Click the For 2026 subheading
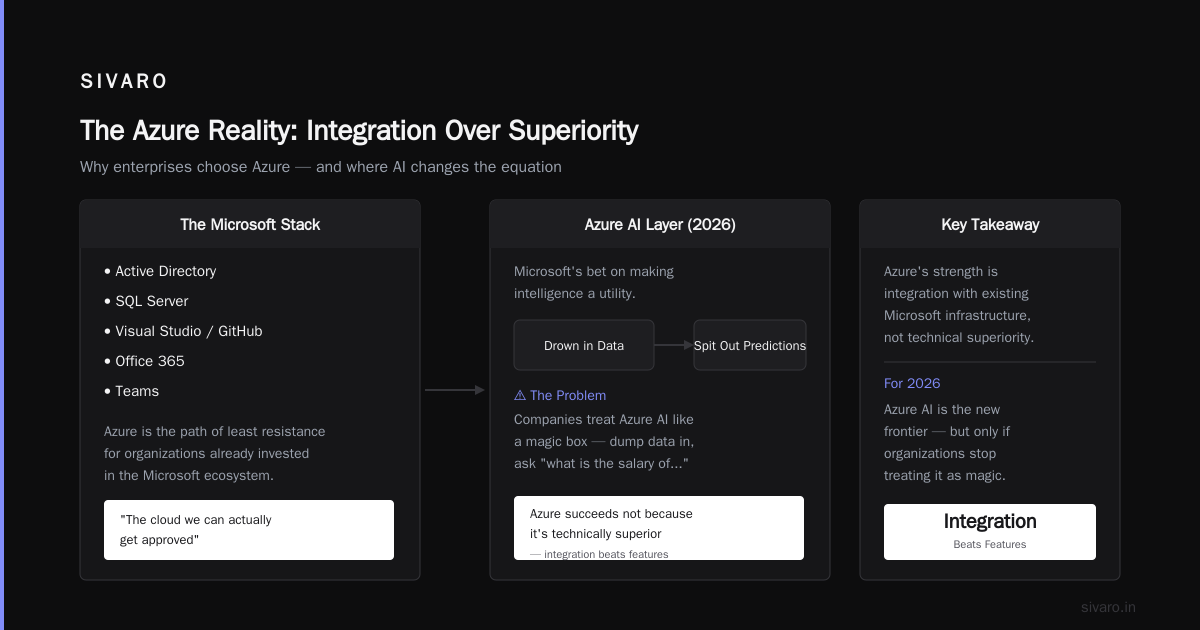 (x=912, y=383)
